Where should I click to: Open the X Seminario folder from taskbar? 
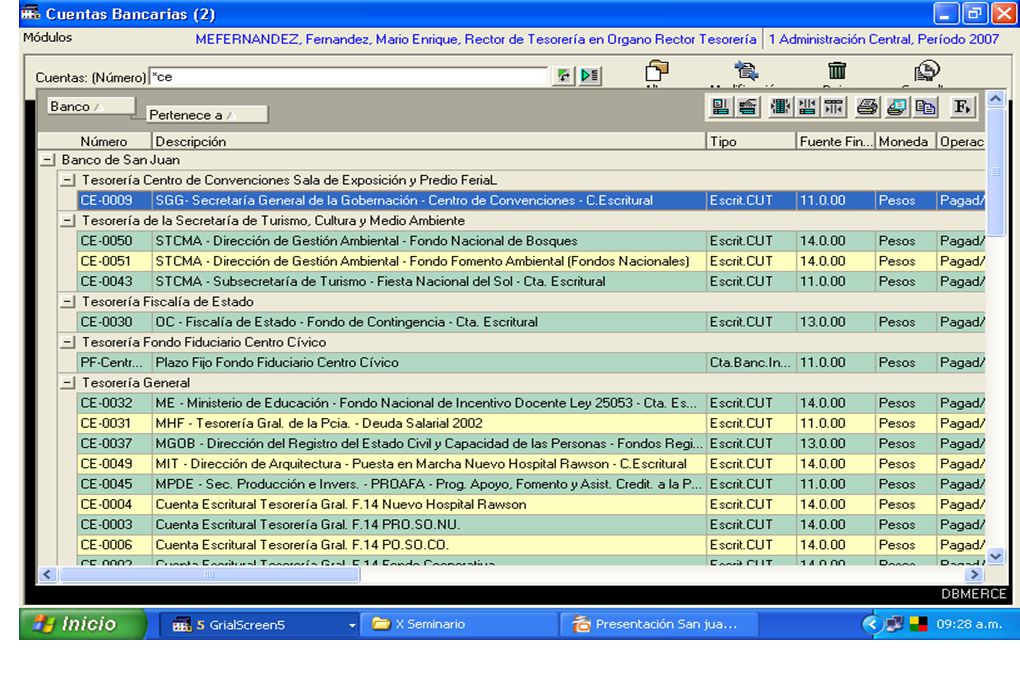459,625
